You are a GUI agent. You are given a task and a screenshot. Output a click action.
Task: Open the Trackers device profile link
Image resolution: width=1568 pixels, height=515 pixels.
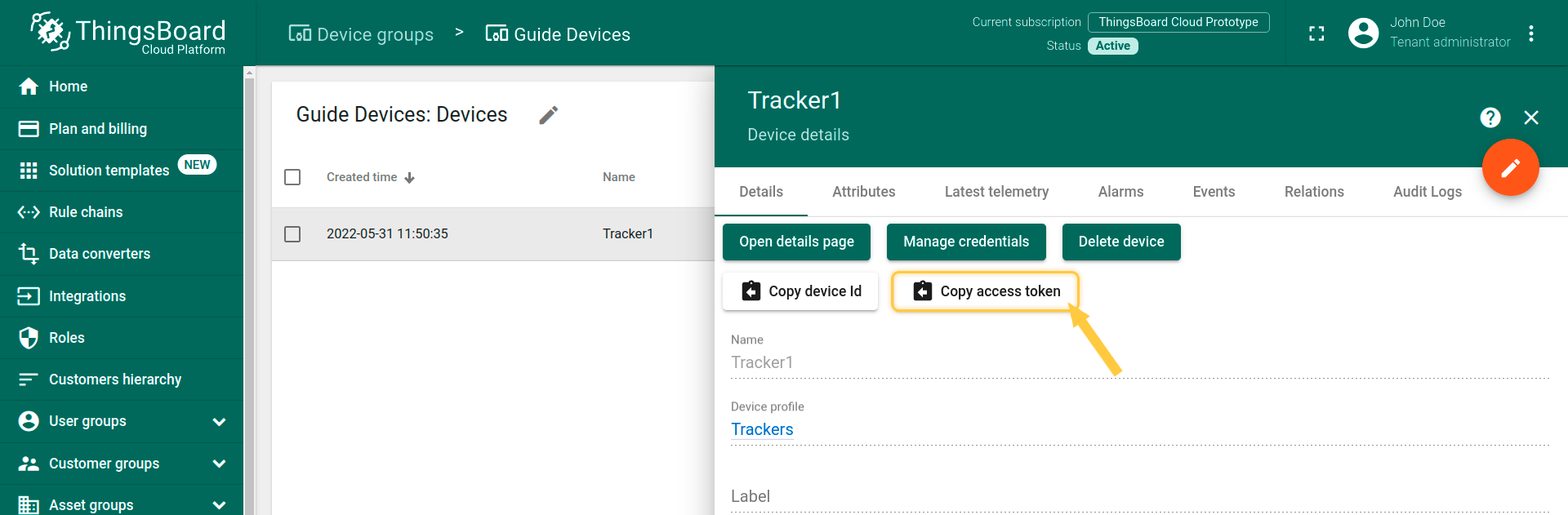tap(762, 429)
